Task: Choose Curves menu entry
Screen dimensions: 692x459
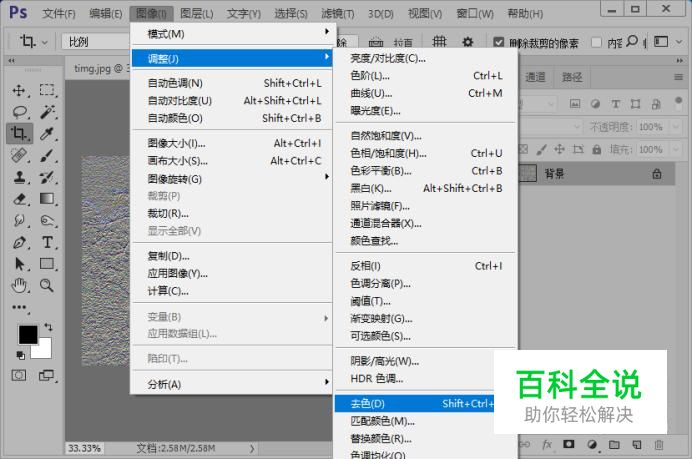Action: (x=426, y=94)
